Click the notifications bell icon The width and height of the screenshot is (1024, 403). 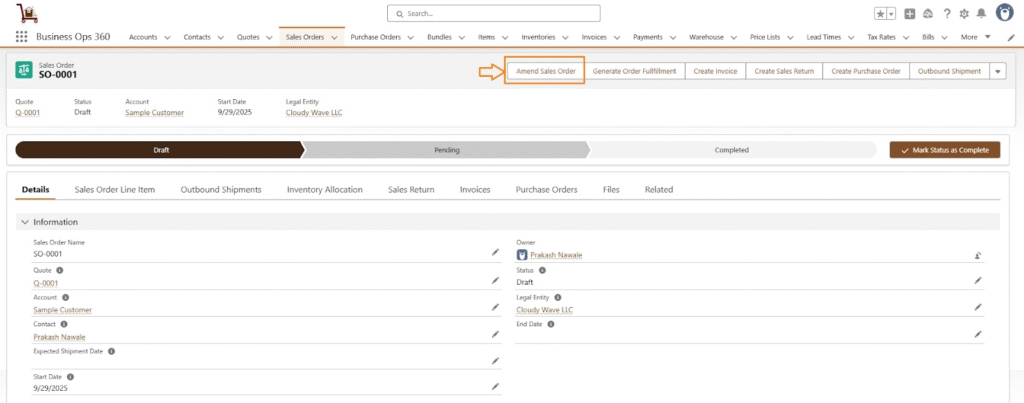(x=980, y=14)
